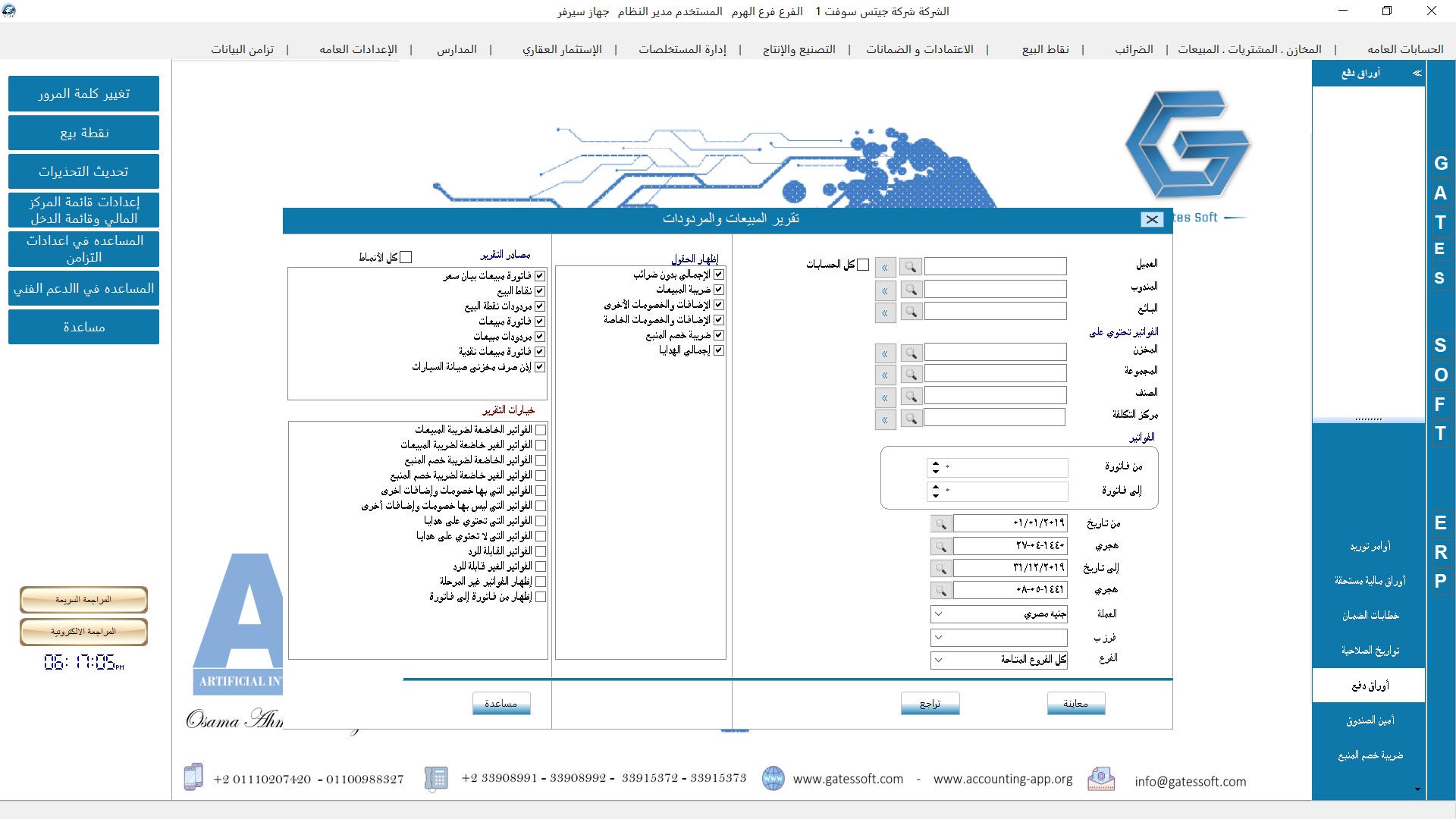Click the العميل input field
This screenshot has width=1456, height=819.
tap(995, 266)
